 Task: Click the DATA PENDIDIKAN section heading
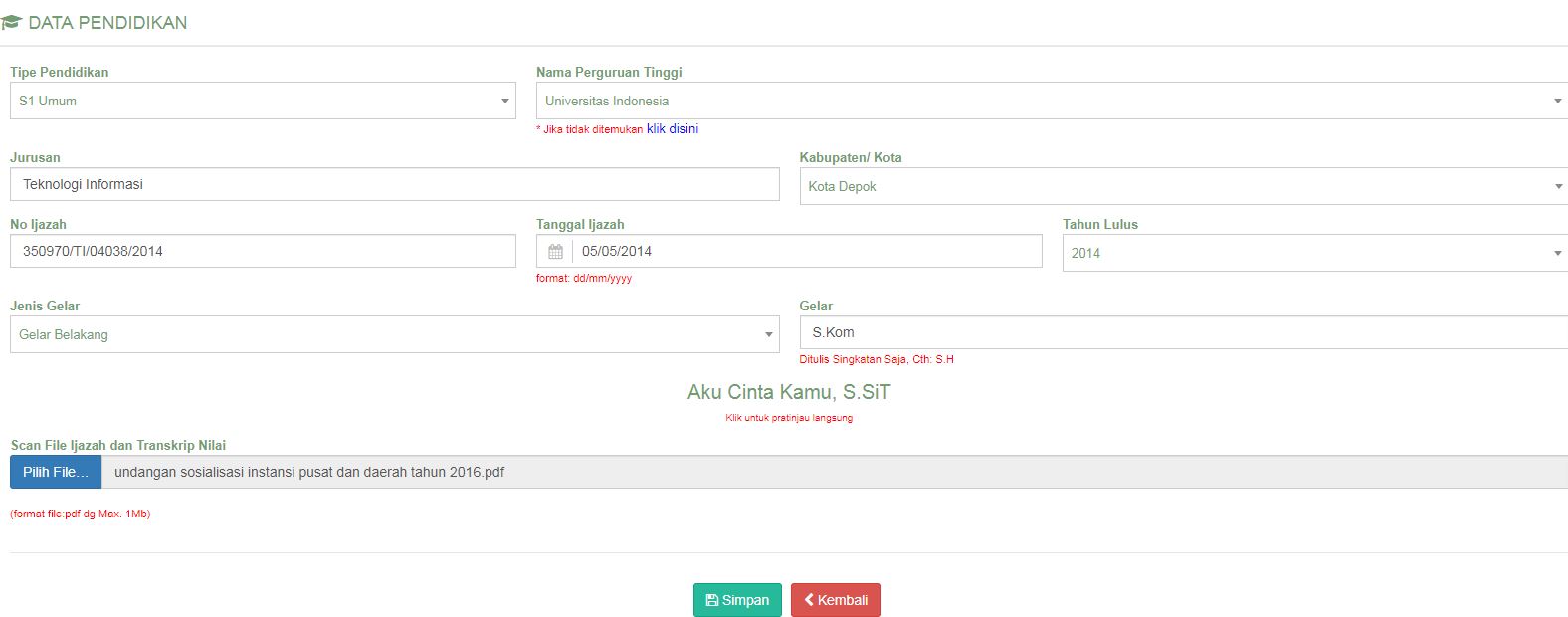(107, 23)
